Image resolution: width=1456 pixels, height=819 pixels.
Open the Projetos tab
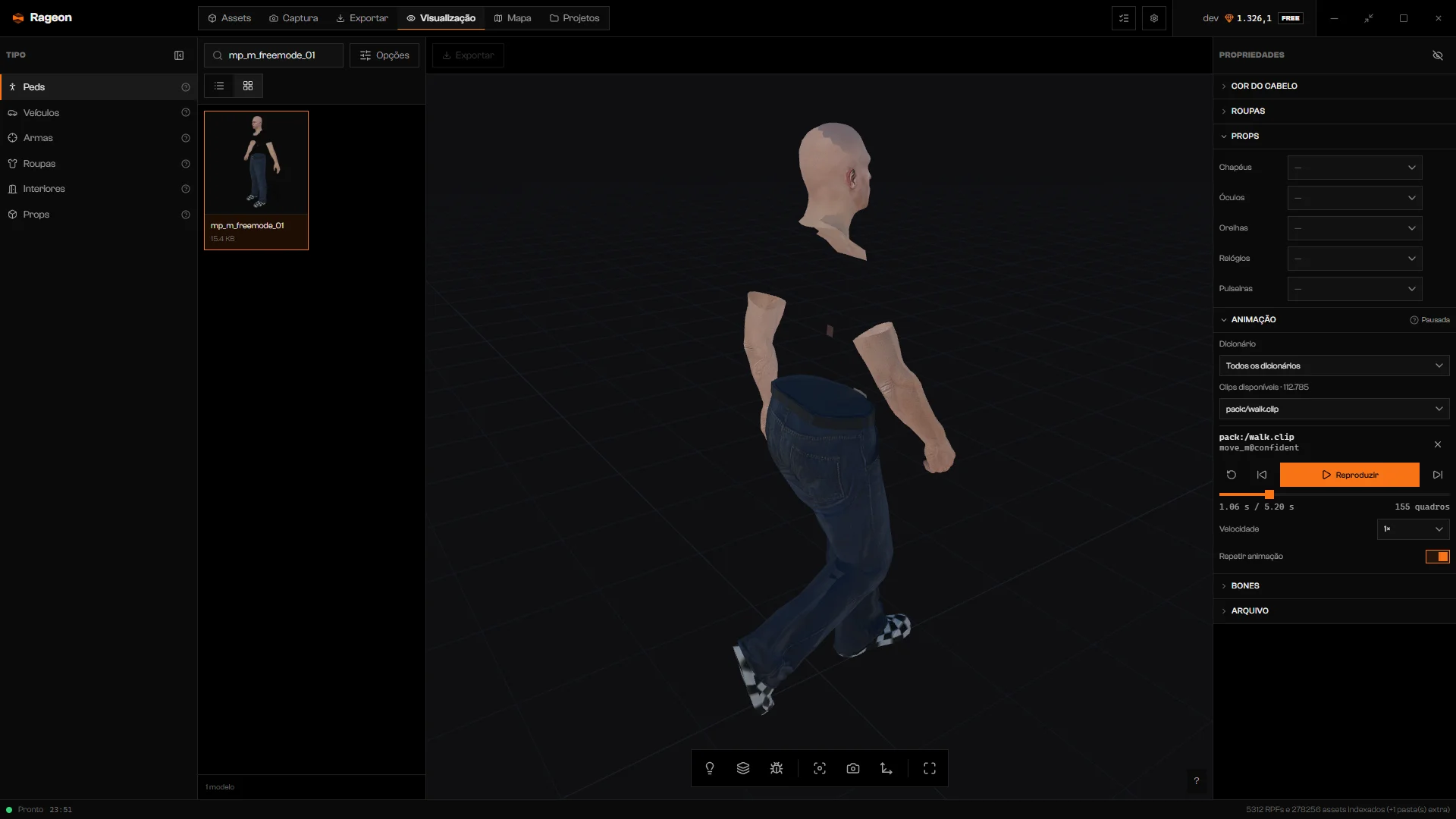pyautogui.click(x=574, y=18)
